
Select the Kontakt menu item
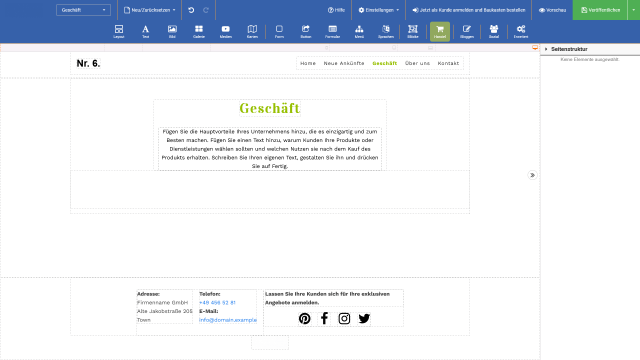(x=448, y=63)
